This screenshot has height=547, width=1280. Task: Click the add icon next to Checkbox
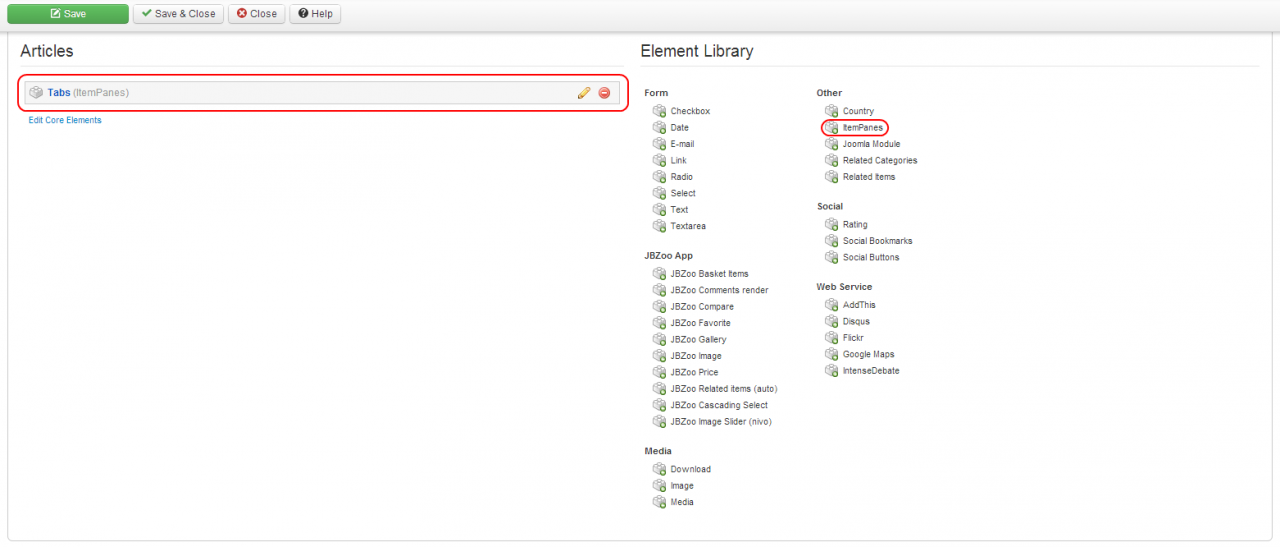pyautogui.click(x=659, y=111)
